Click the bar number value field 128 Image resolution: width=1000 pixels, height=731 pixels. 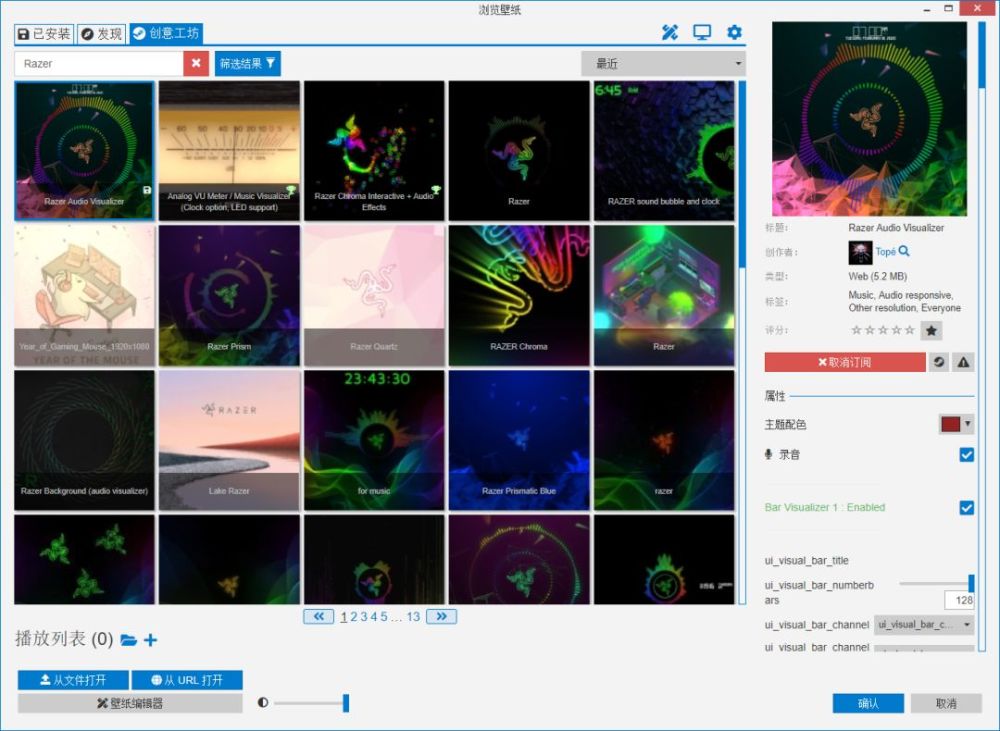pos(959,600)
